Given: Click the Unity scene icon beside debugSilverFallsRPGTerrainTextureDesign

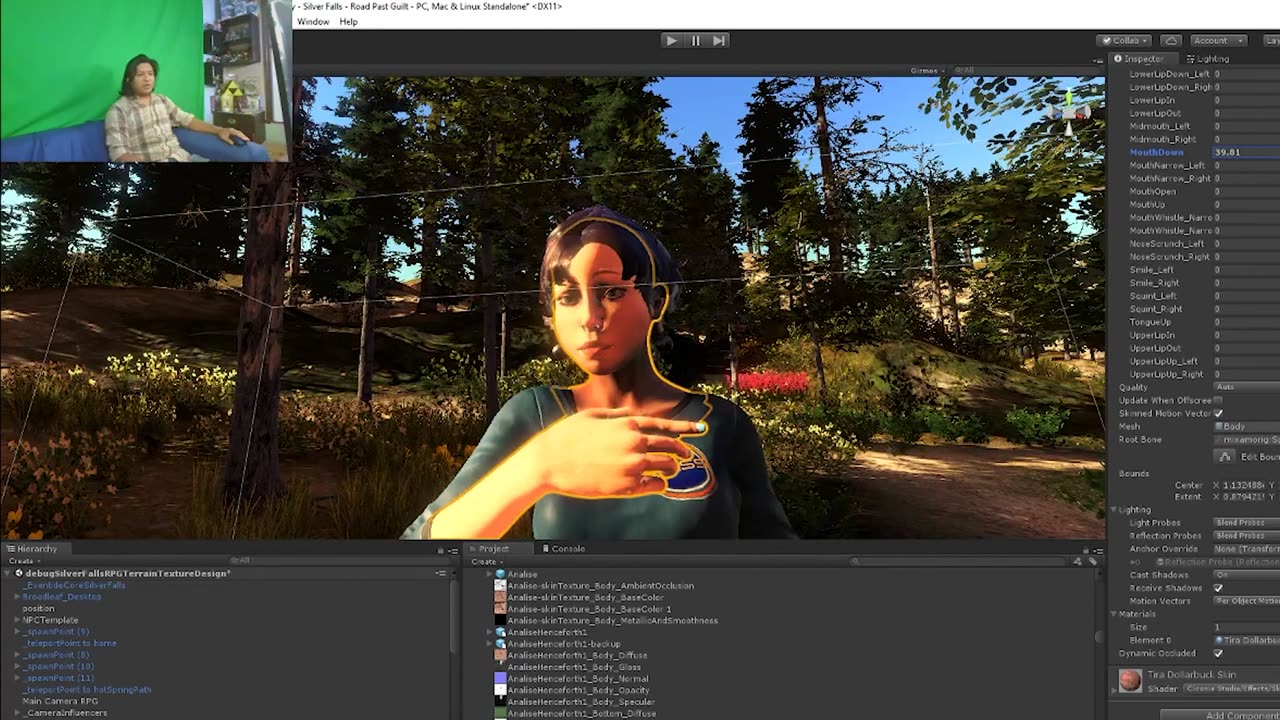Looking at the screenshot, I should click(18, 573).
